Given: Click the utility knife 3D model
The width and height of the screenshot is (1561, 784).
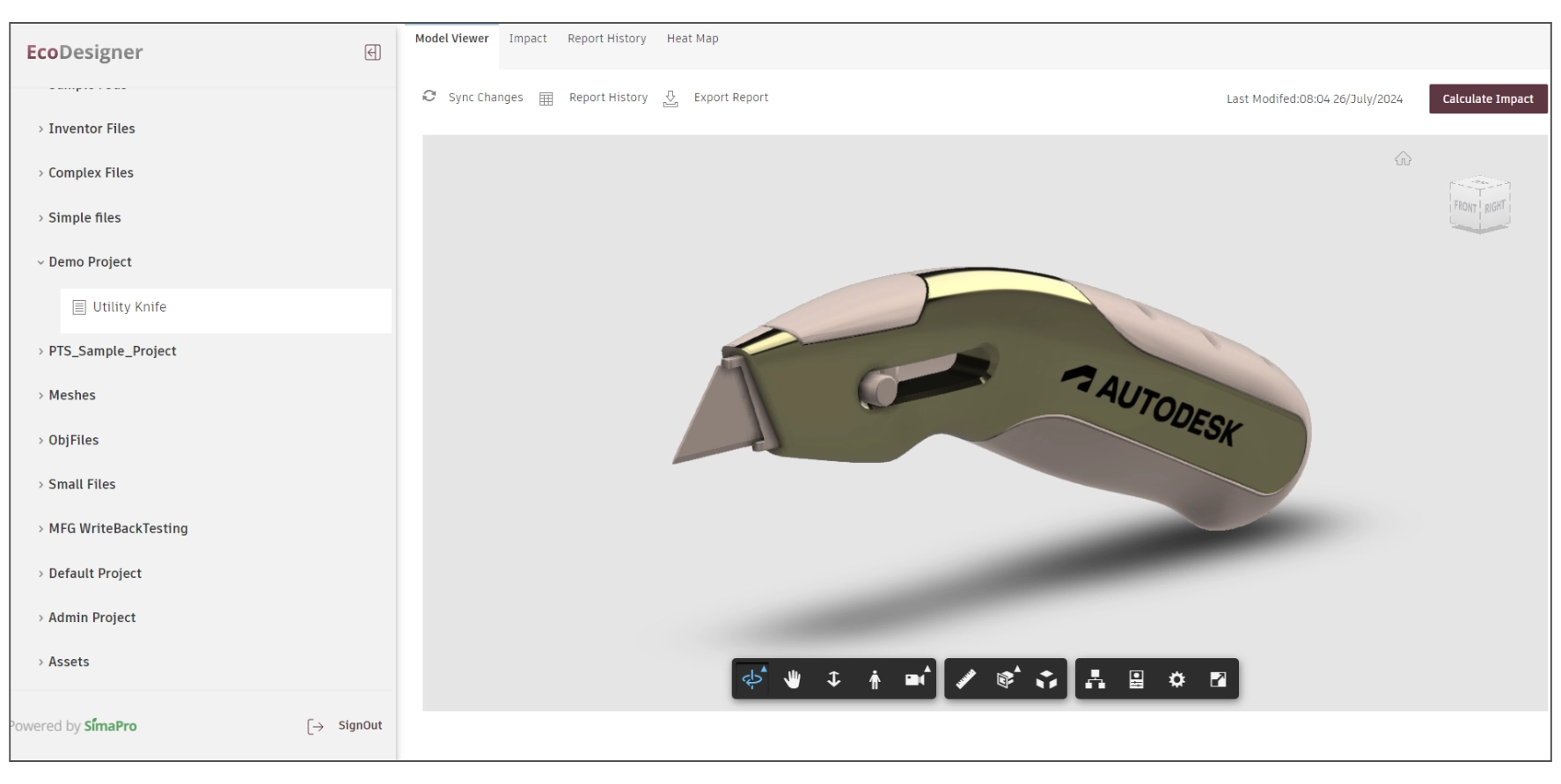Looking at the screenshot, I should point(993,399).
